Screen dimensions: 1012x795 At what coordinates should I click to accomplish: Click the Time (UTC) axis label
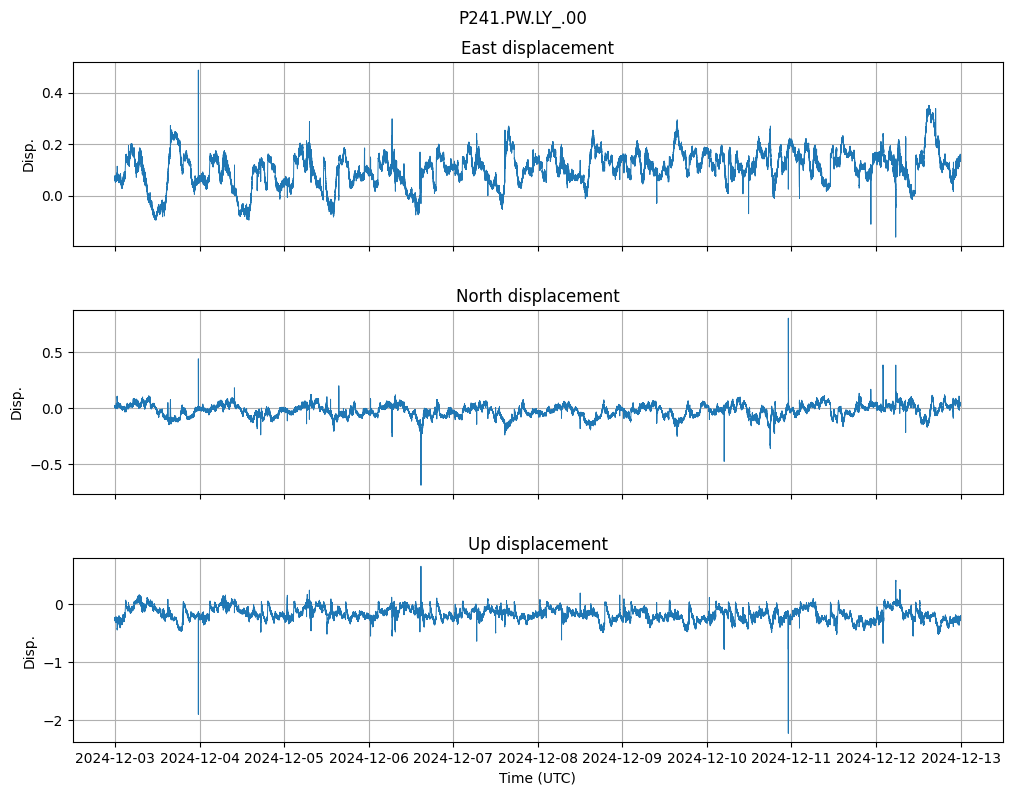[x=537, y=778]
